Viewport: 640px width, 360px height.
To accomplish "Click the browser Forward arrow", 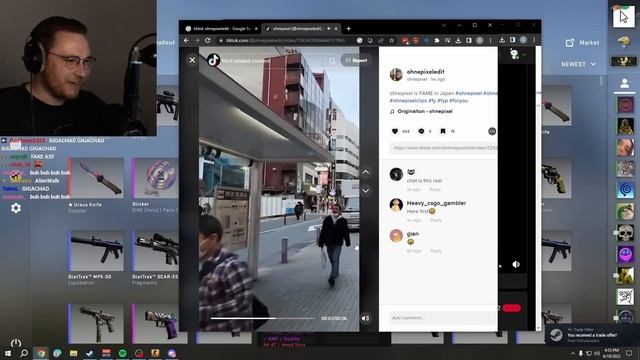I will [x=197, y=40].
